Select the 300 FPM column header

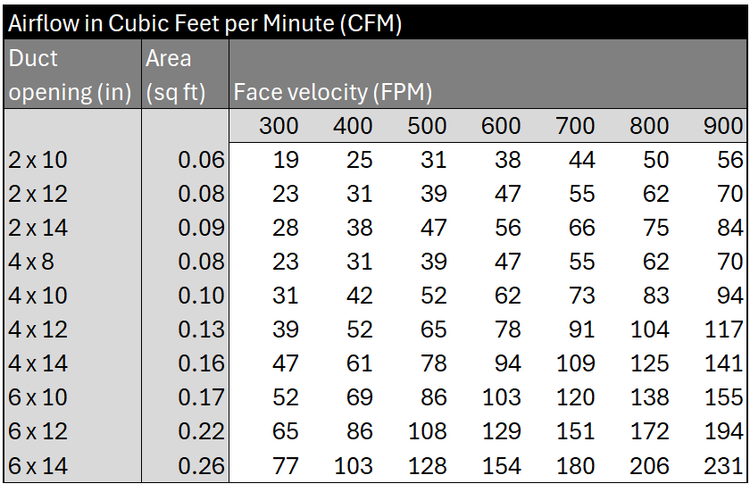[279, 126]
